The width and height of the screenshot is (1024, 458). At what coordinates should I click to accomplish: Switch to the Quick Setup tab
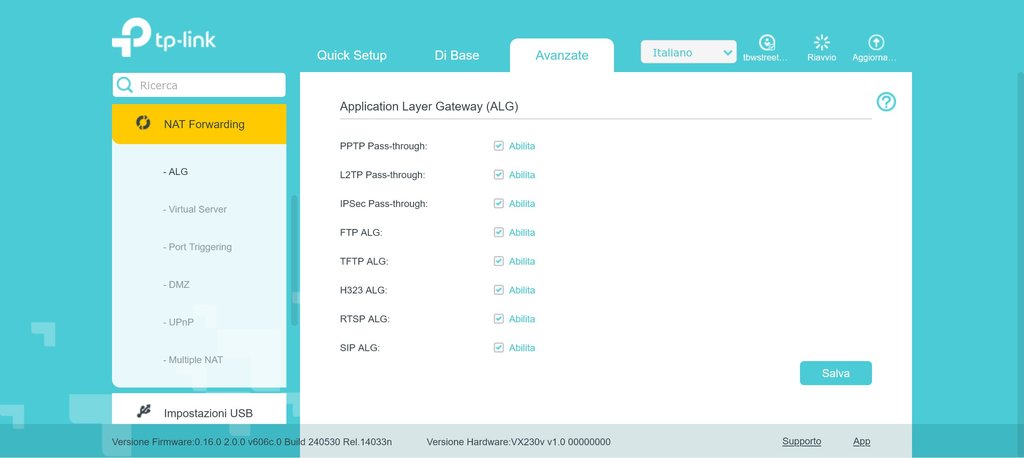point(351,55)
